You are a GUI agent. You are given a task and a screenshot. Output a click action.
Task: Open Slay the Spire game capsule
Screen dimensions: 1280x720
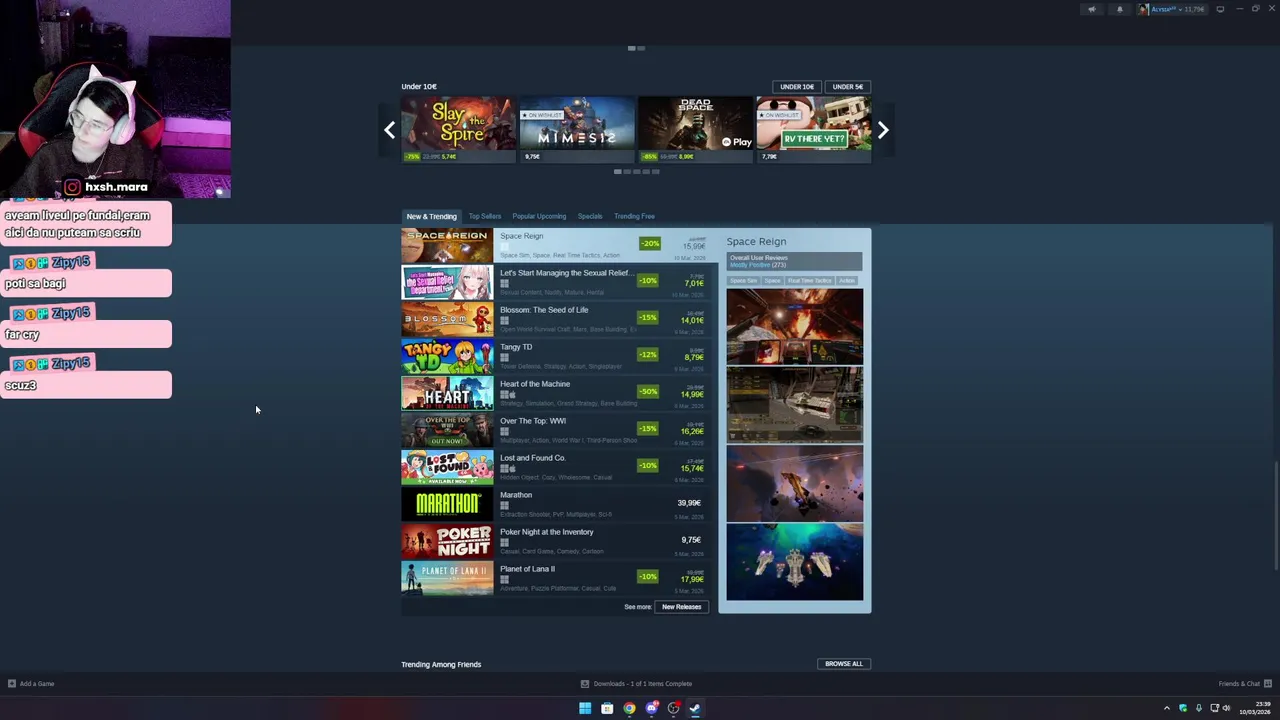(x=458, y=129)
